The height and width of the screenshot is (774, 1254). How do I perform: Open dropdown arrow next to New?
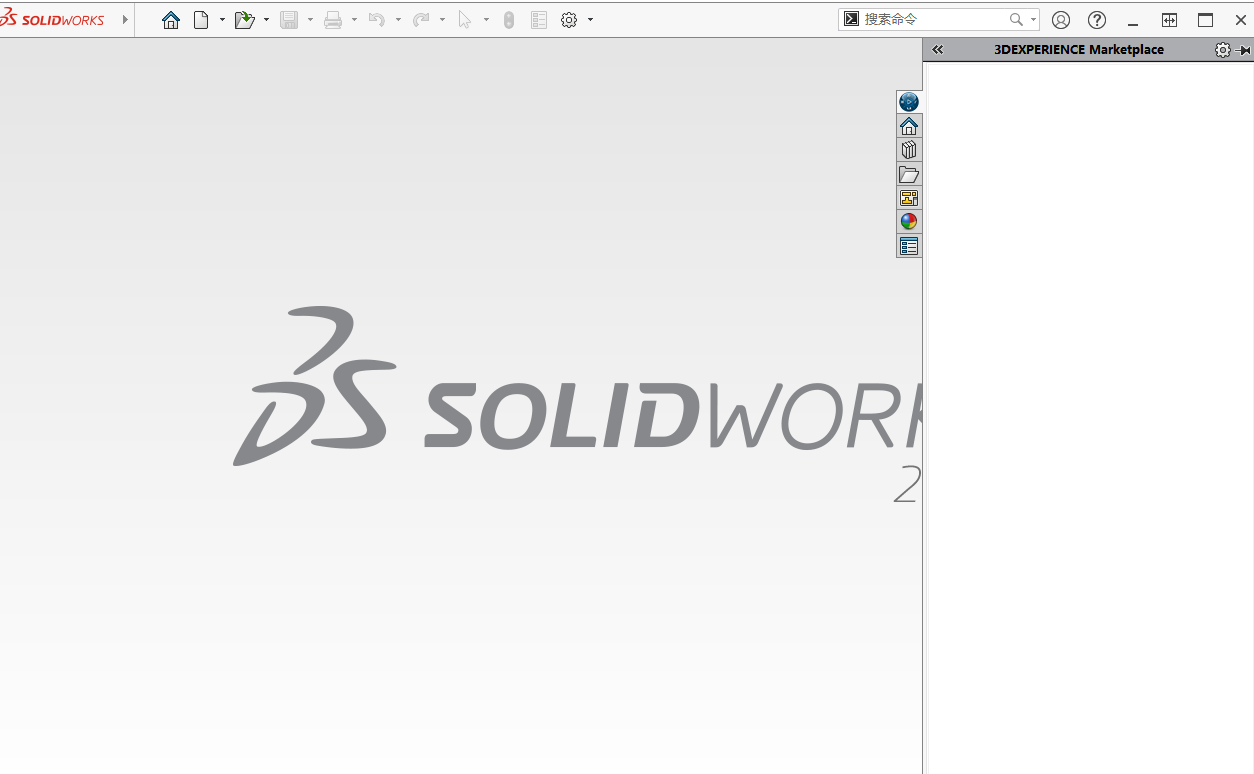point(222,20)
